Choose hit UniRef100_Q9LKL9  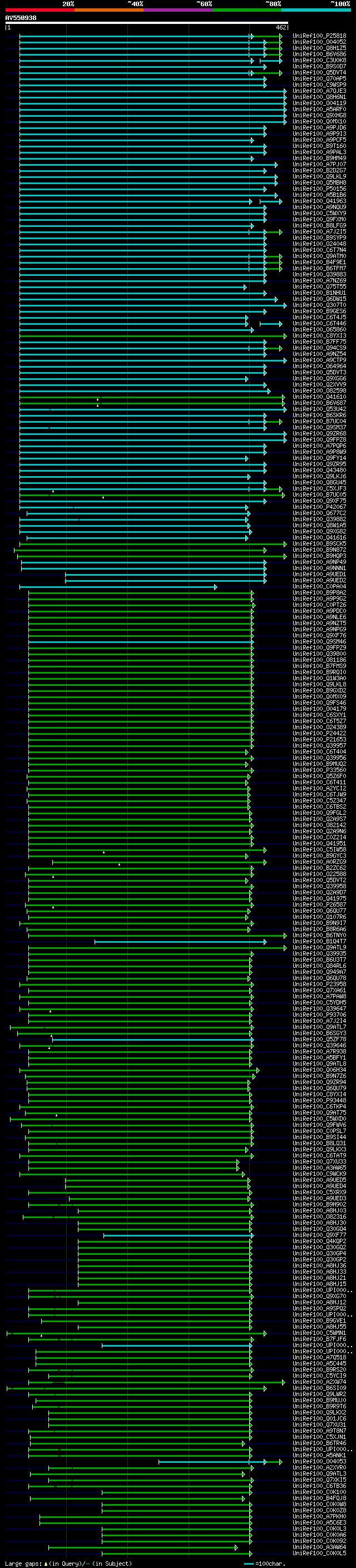319,176
